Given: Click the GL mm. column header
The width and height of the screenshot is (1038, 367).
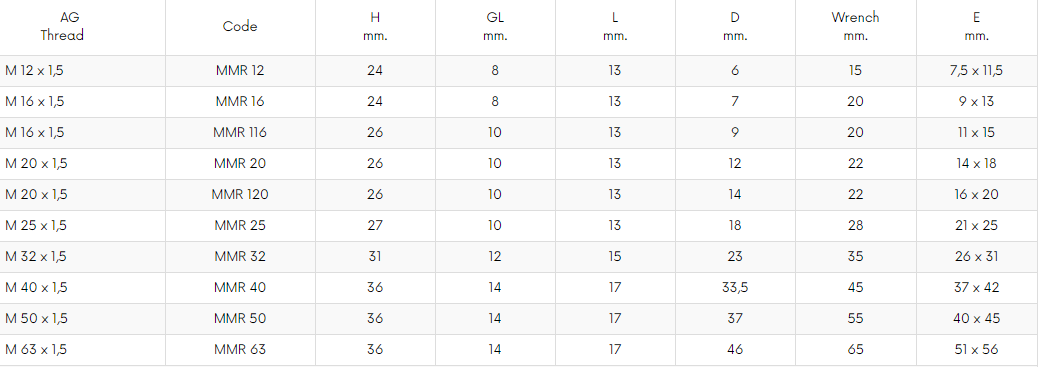Looking at the screenshot, I should pos(495,27).
